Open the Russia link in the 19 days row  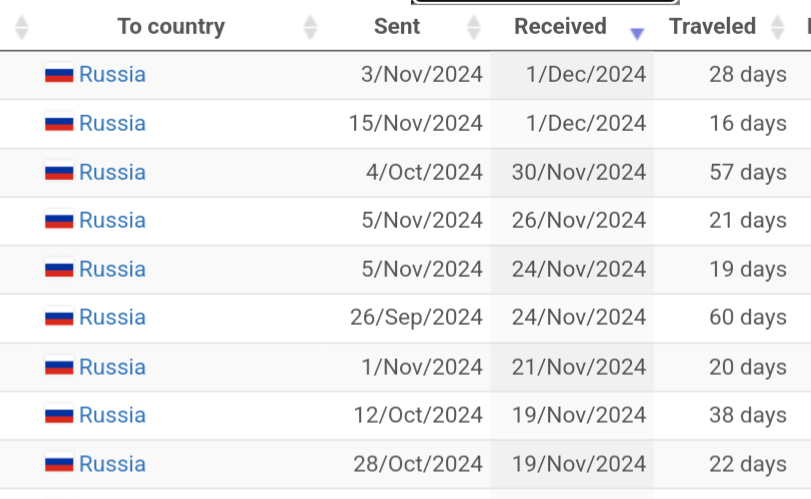pyautogui.click(x=112, y=269)
